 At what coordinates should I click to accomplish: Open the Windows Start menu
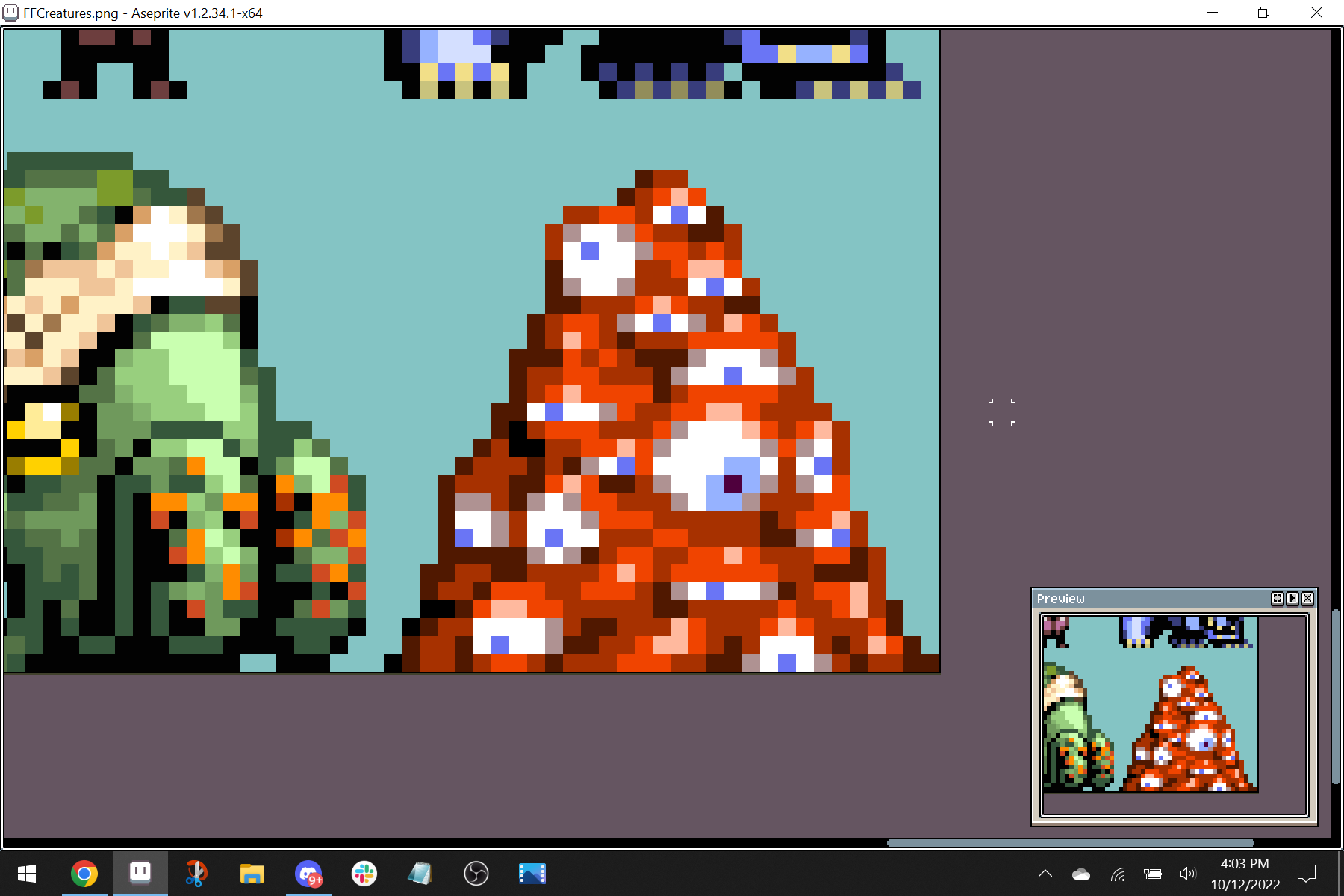coord(27,874)
